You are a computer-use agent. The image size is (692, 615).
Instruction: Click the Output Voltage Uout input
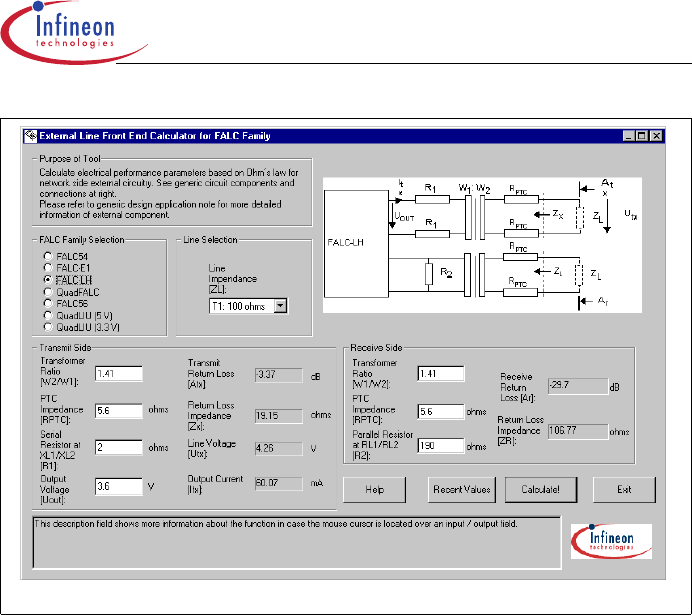coord(119,486)
